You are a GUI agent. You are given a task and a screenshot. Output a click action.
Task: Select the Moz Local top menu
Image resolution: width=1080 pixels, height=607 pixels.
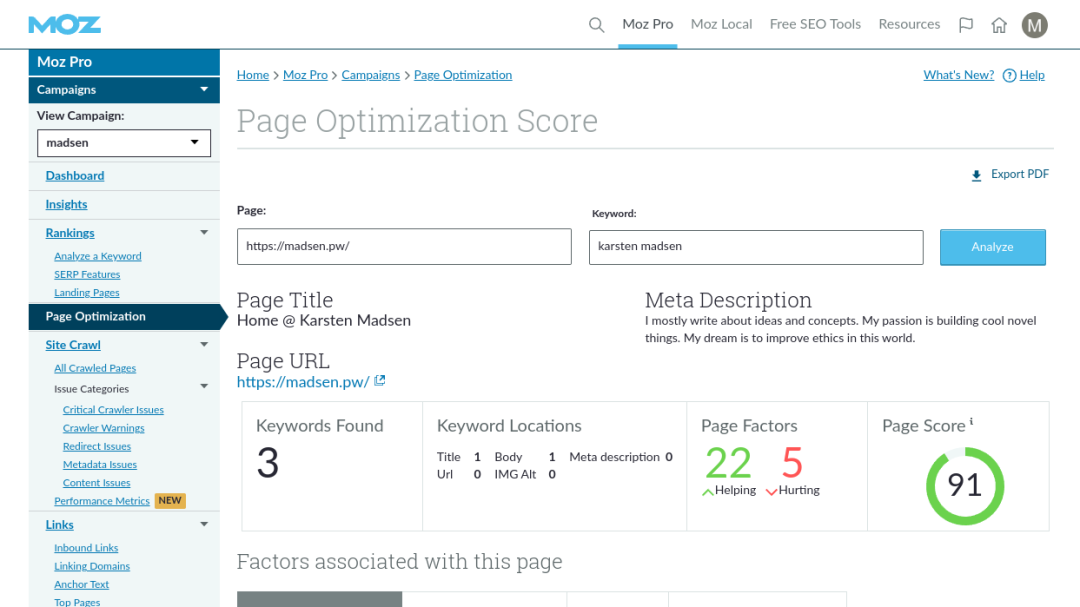click(721, 25)
